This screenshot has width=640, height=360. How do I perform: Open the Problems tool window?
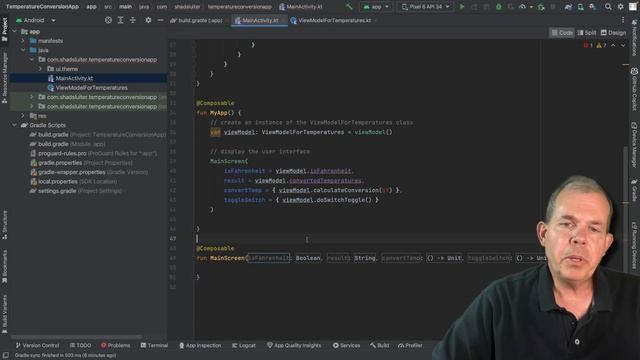[115, 345]
